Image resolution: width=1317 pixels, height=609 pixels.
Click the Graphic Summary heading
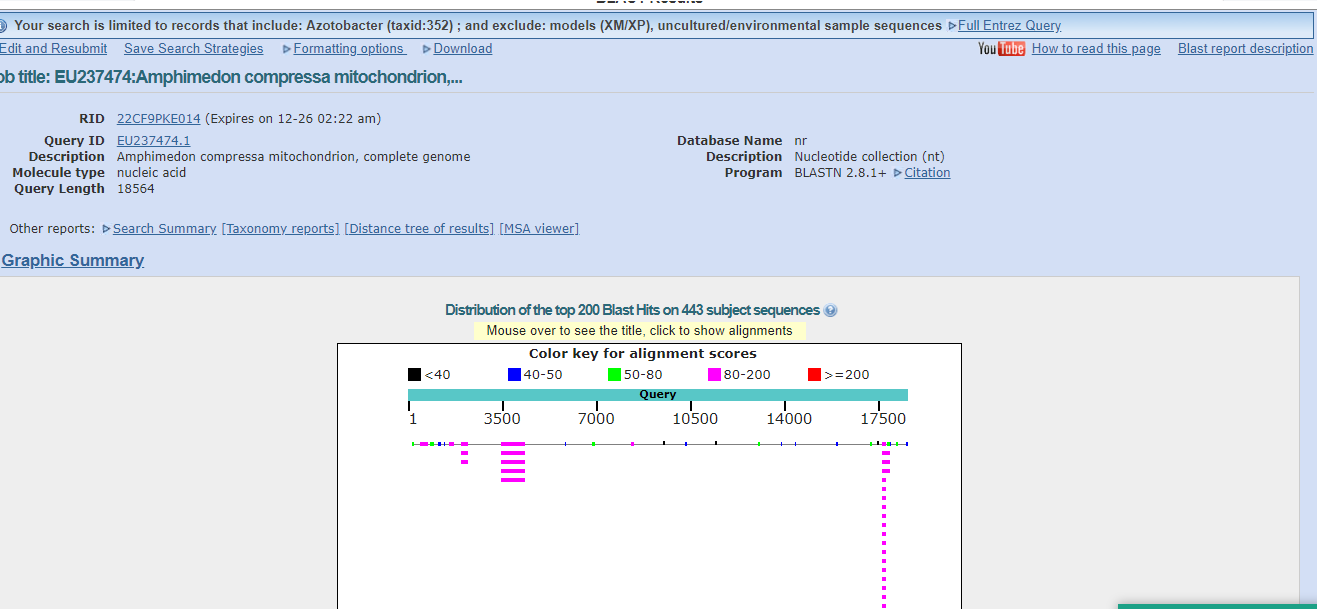[73, 261]
